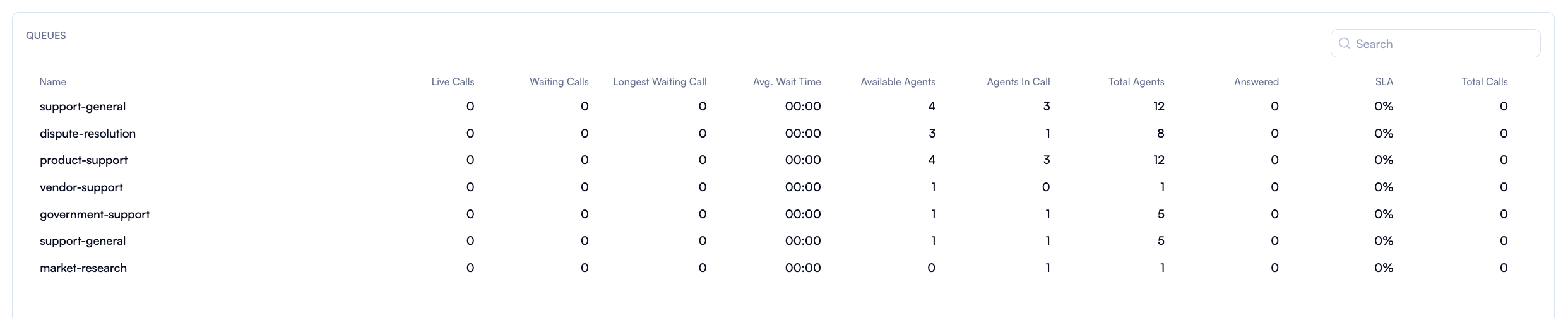Click the Total Calls column header
Image resolution: width=1568 pixels, height=318 pixels.
pos(1484,81)
